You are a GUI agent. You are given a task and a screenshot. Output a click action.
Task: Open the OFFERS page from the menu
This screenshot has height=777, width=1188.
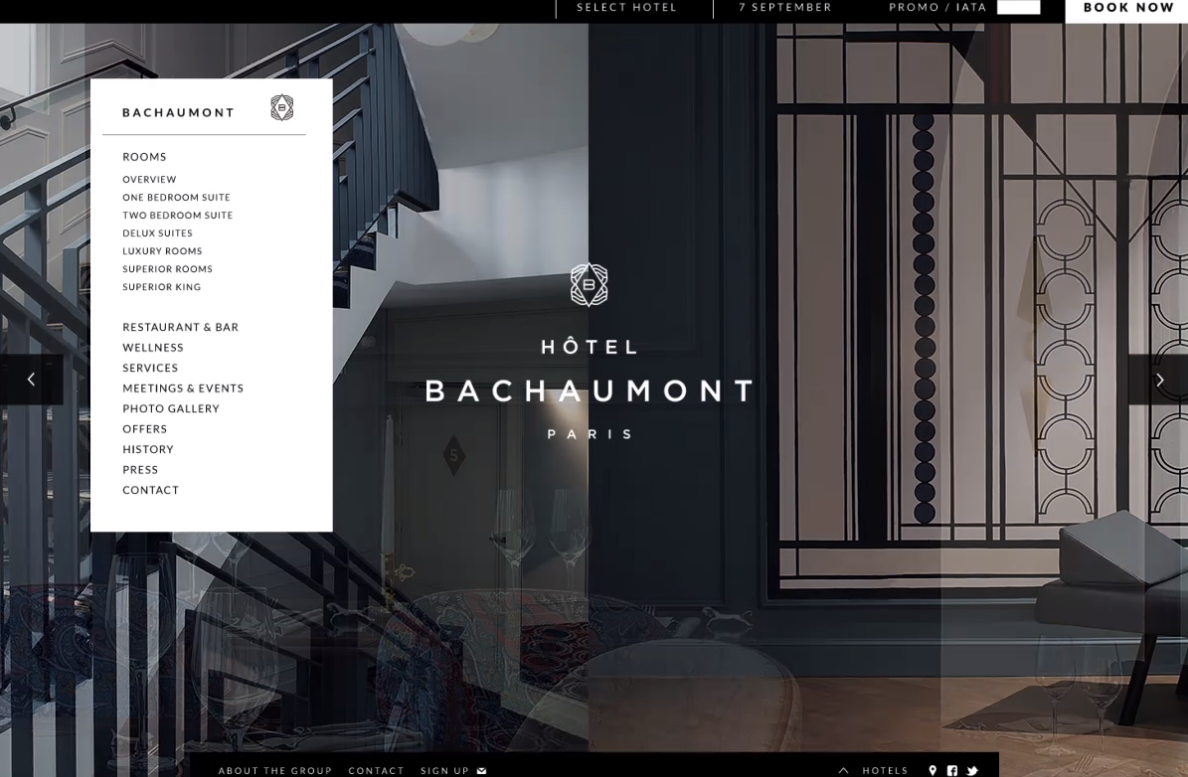[144, 429]
